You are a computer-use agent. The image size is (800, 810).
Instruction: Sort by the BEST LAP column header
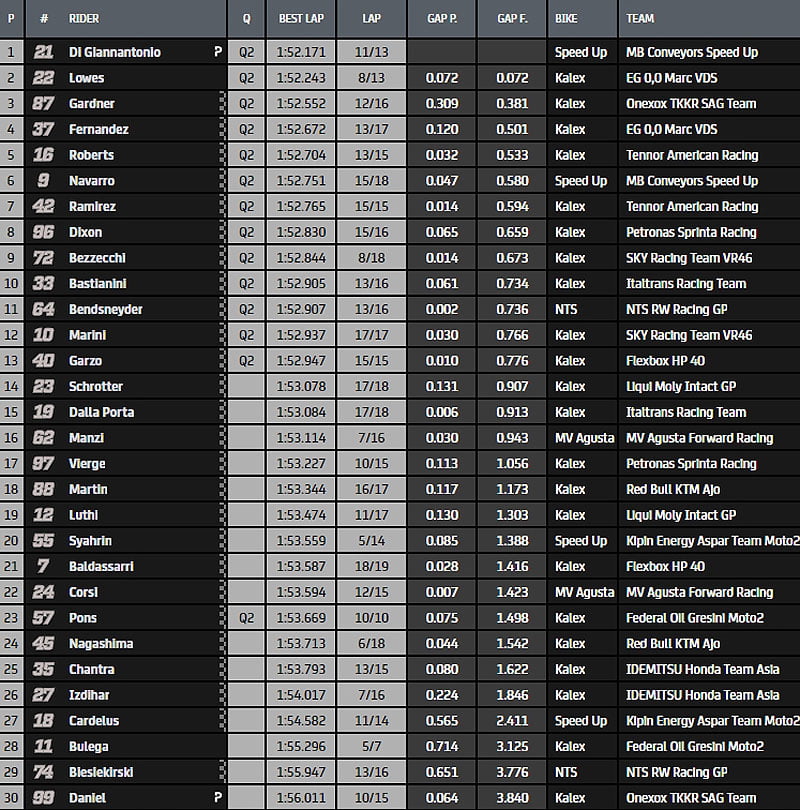(x=300, y=18)
